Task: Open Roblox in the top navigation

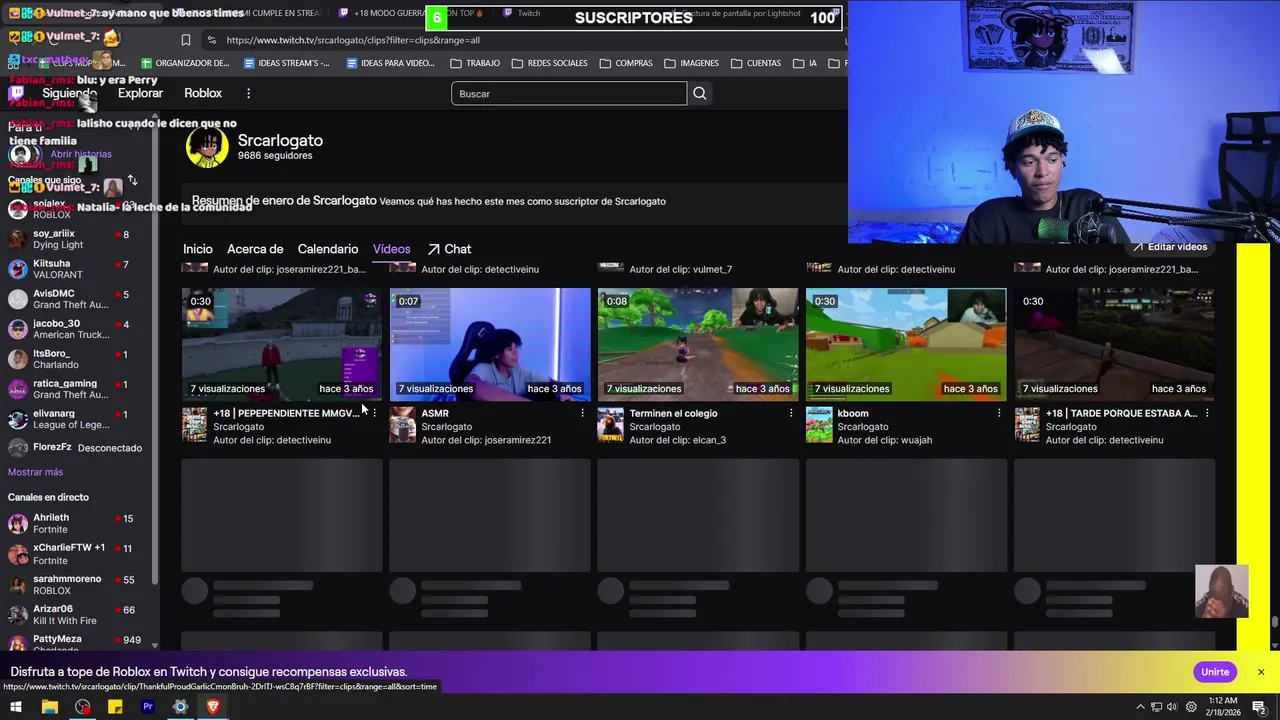Action: click(x=203, y=93)
